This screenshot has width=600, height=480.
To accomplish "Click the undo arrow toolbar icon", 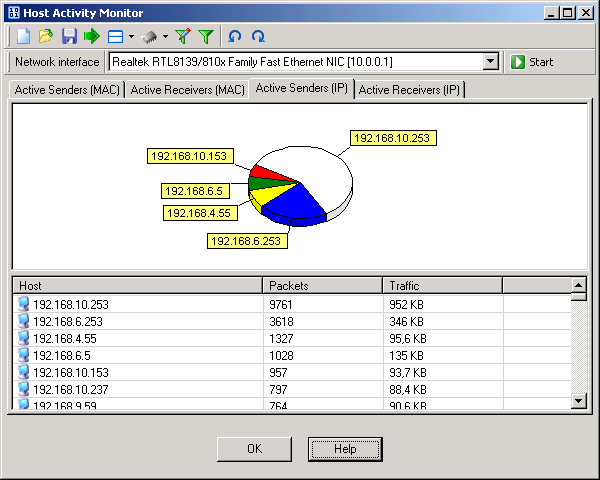I will click(x=235, y=37).
